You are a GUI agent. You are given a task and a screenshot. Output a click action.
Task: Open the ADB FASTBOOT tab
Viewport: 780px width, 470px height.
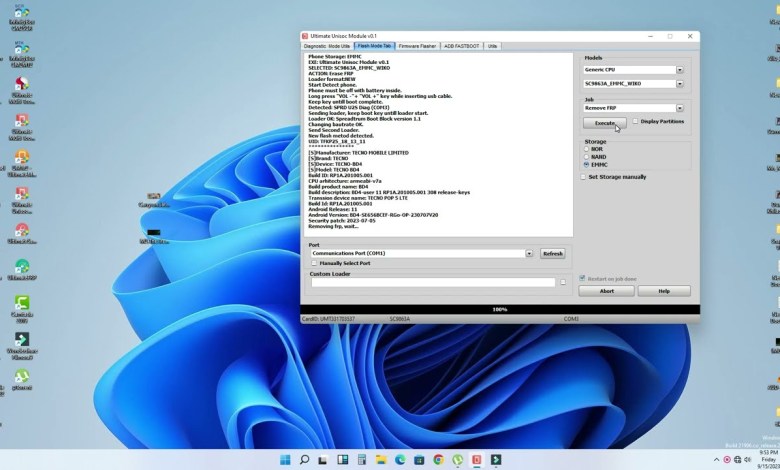(461, 46)
